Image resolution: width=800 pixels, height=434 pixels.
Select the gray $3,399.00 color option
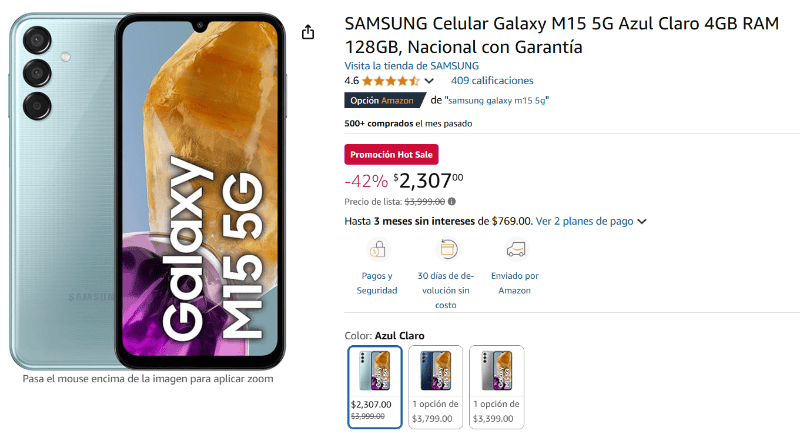coord(497,386)
